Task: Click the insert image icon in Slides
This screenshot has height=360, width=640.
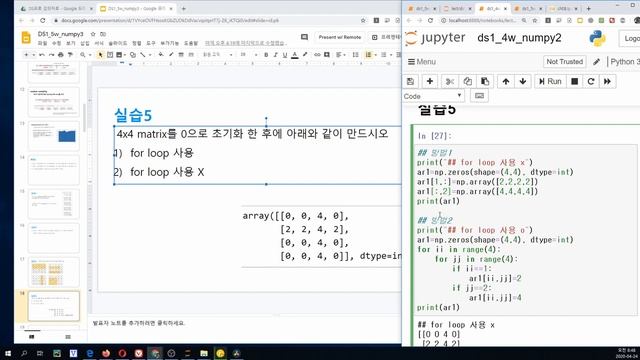Action: pos(119,55)
